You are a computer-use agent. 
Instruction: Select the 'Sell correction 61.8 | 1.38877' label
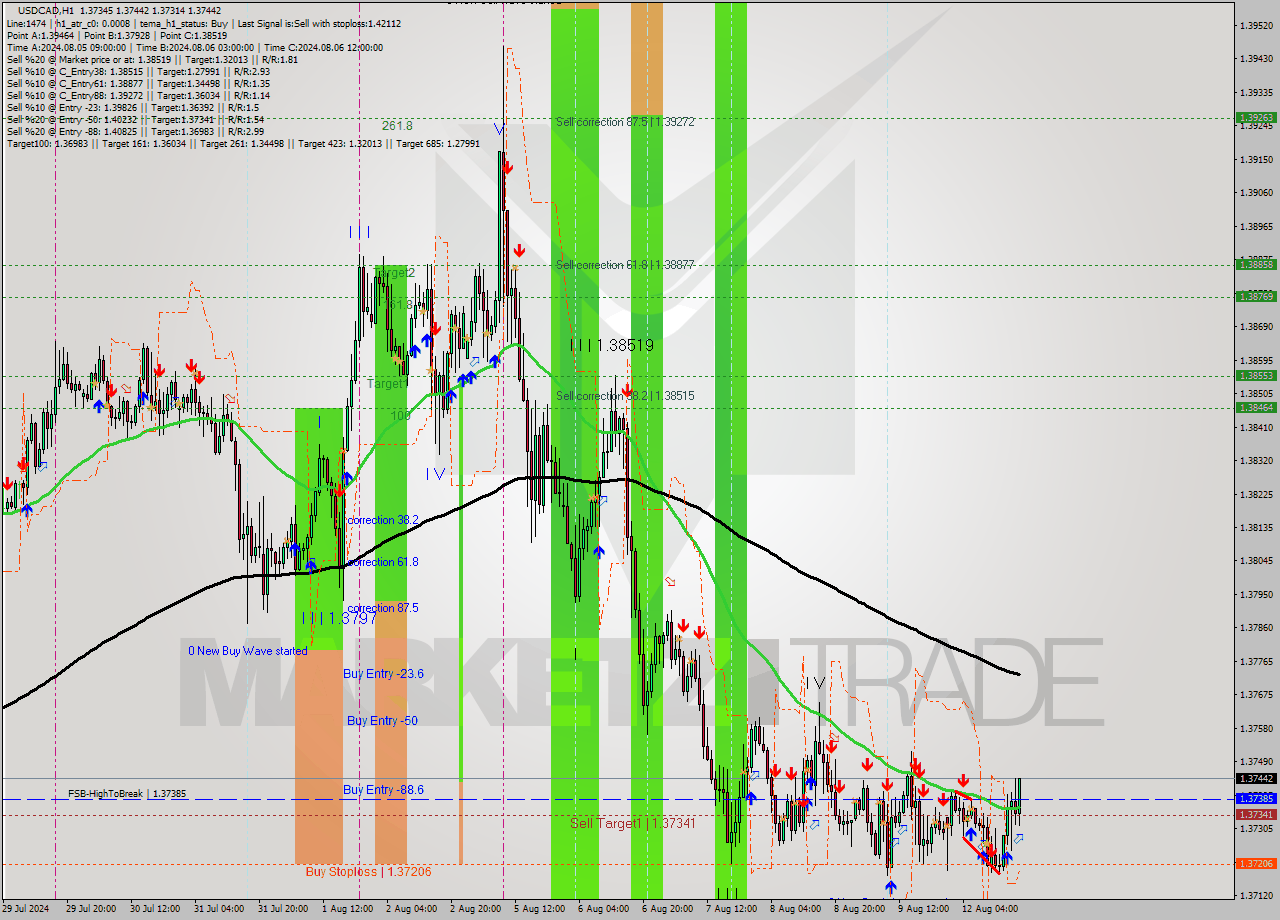625,265
